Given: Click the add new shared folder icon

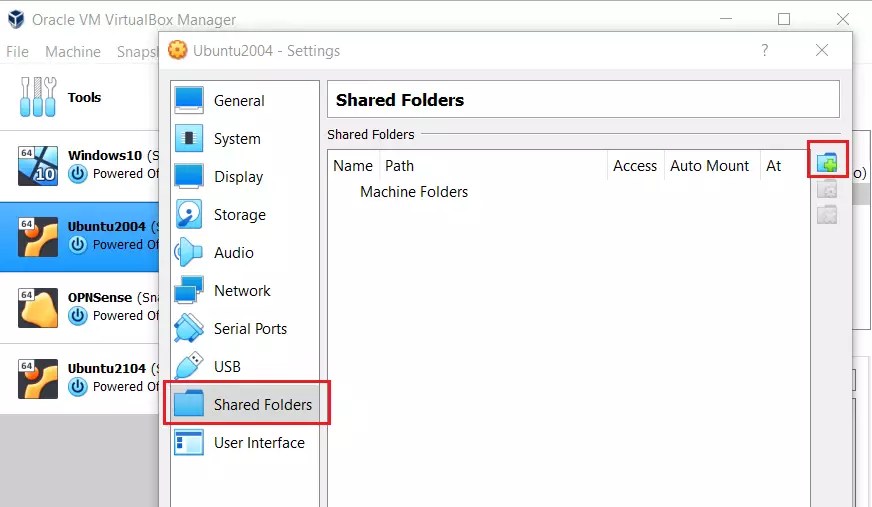Looking at the screenshot, I should (827, 163).
